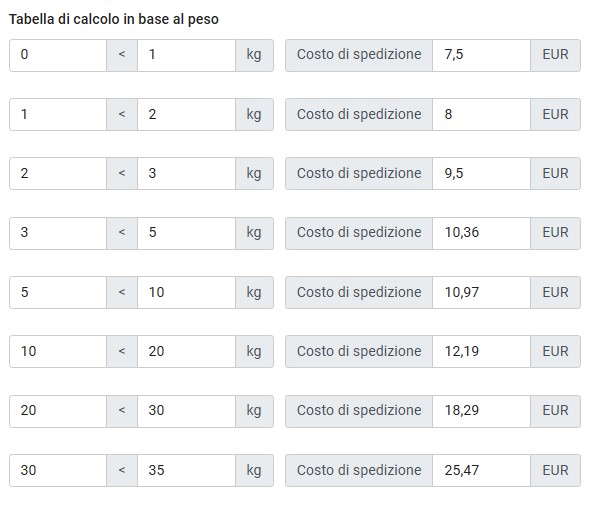600x506 pixels.
Task: Focus the maximum weight field showing 2
Action: (186, 114)
